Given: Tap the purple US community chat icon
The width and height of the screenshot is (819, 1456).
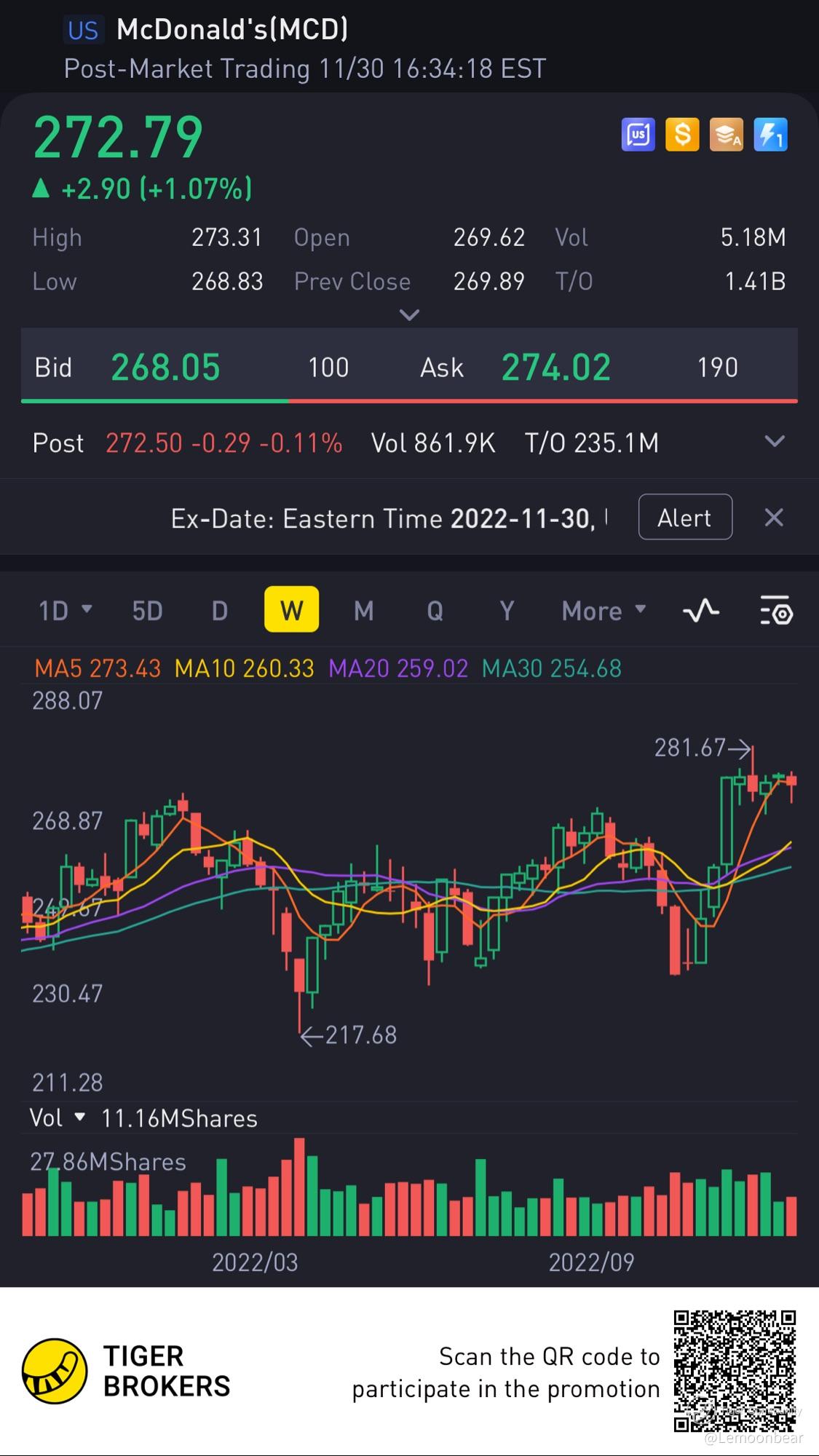Looking at the screenshot, I should coord(638,135).
